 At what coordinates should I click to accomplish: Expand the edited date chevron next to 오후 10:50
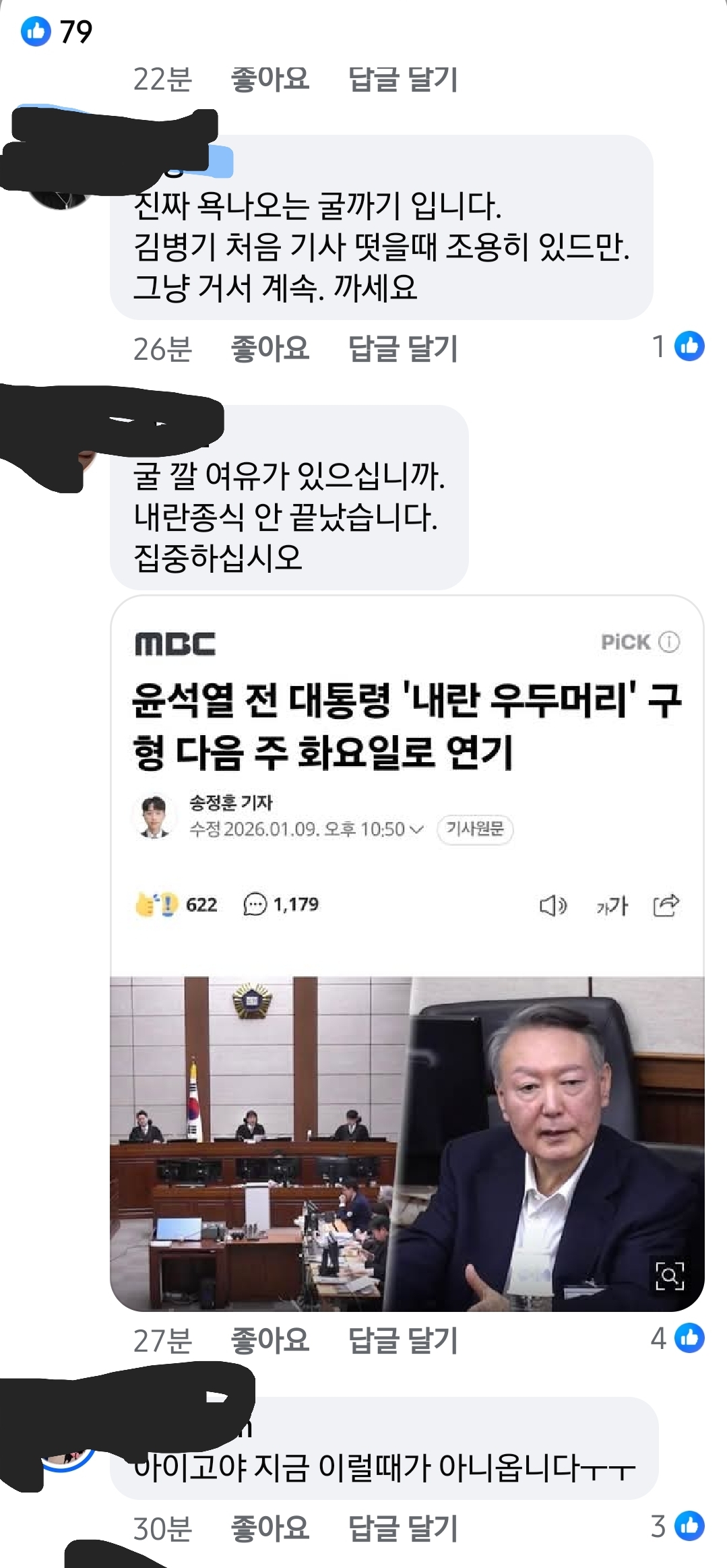(417, 829)
